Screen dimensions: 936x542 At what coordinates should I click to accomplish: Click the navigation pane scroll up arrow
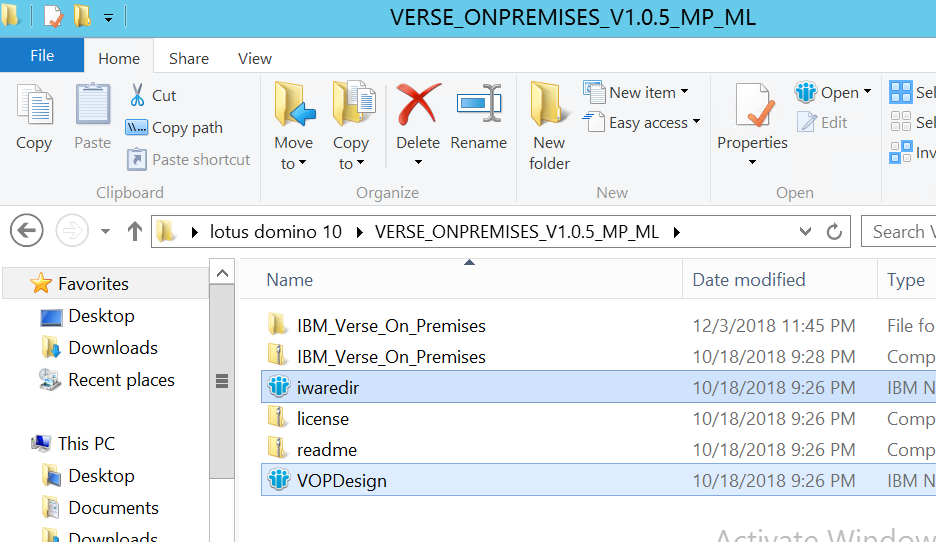tap(222, 273)
